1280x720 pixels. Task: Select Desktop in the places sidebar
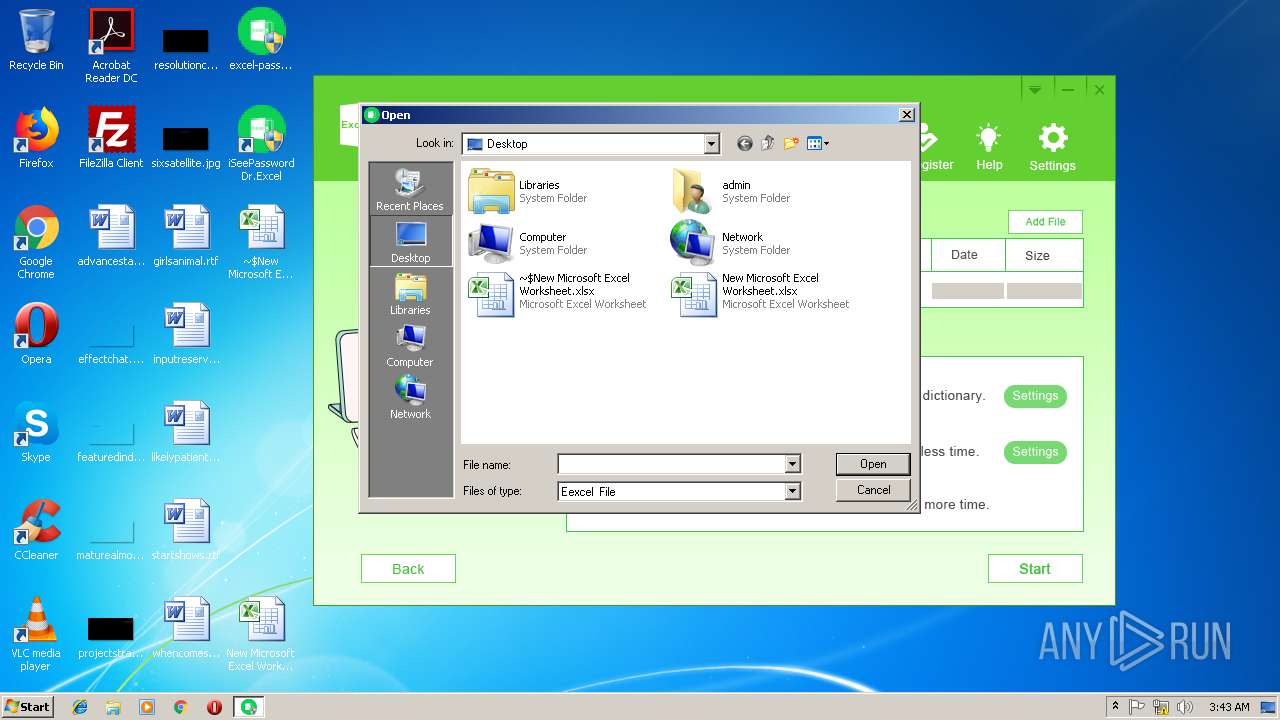pyautogui.click(x=410, y=242)
